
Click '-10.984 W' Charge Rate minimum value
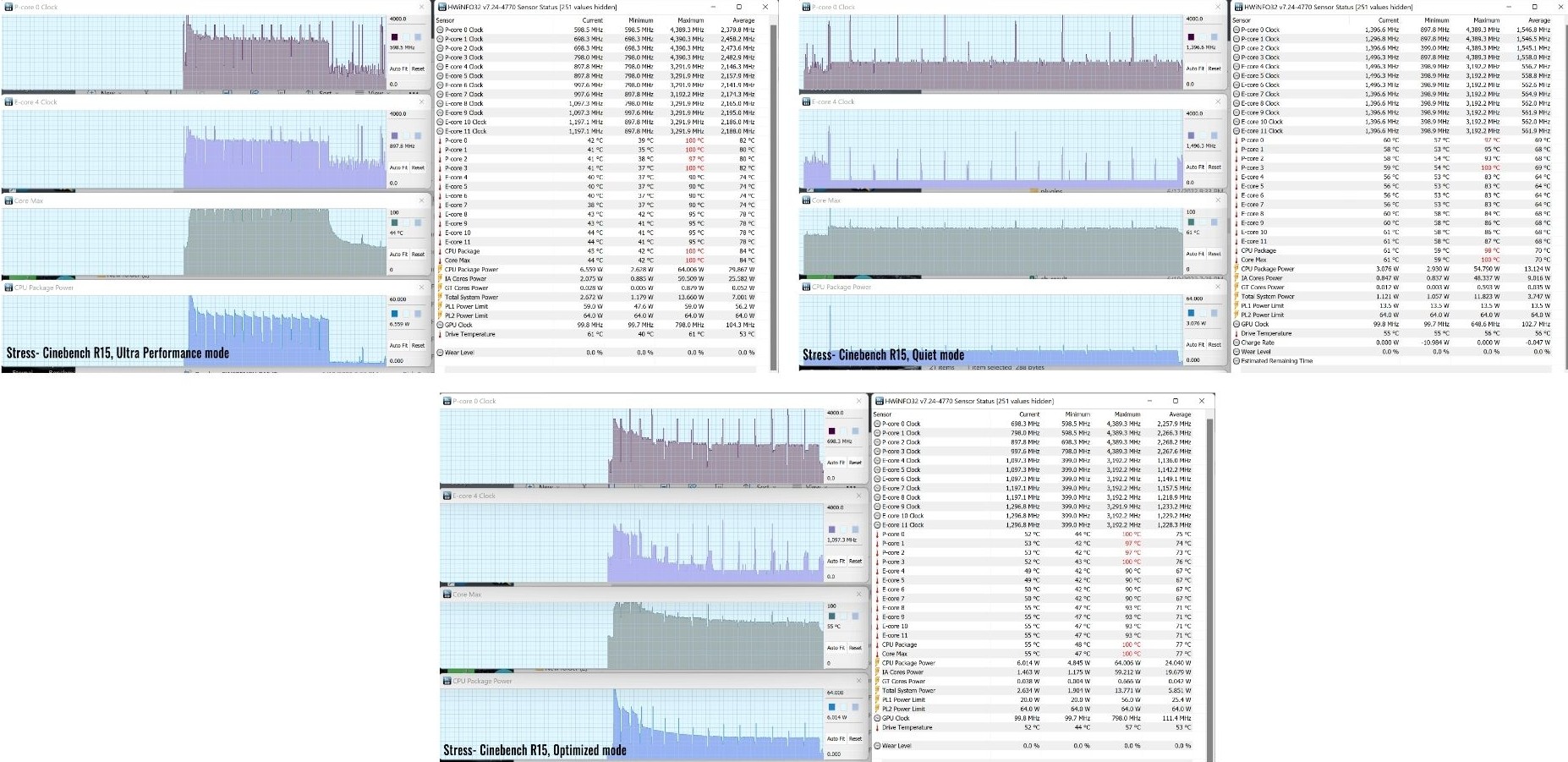pyautogui.click(x=1435, y=343)
